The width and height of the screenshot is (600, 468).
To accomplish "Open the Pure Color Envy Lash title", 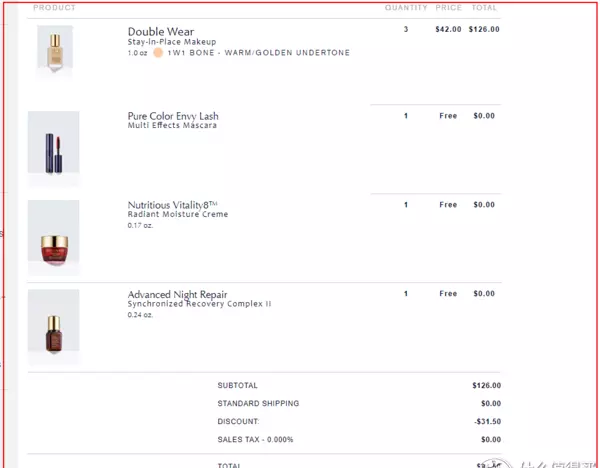I will pyautogui.click(x=173, y=116).
